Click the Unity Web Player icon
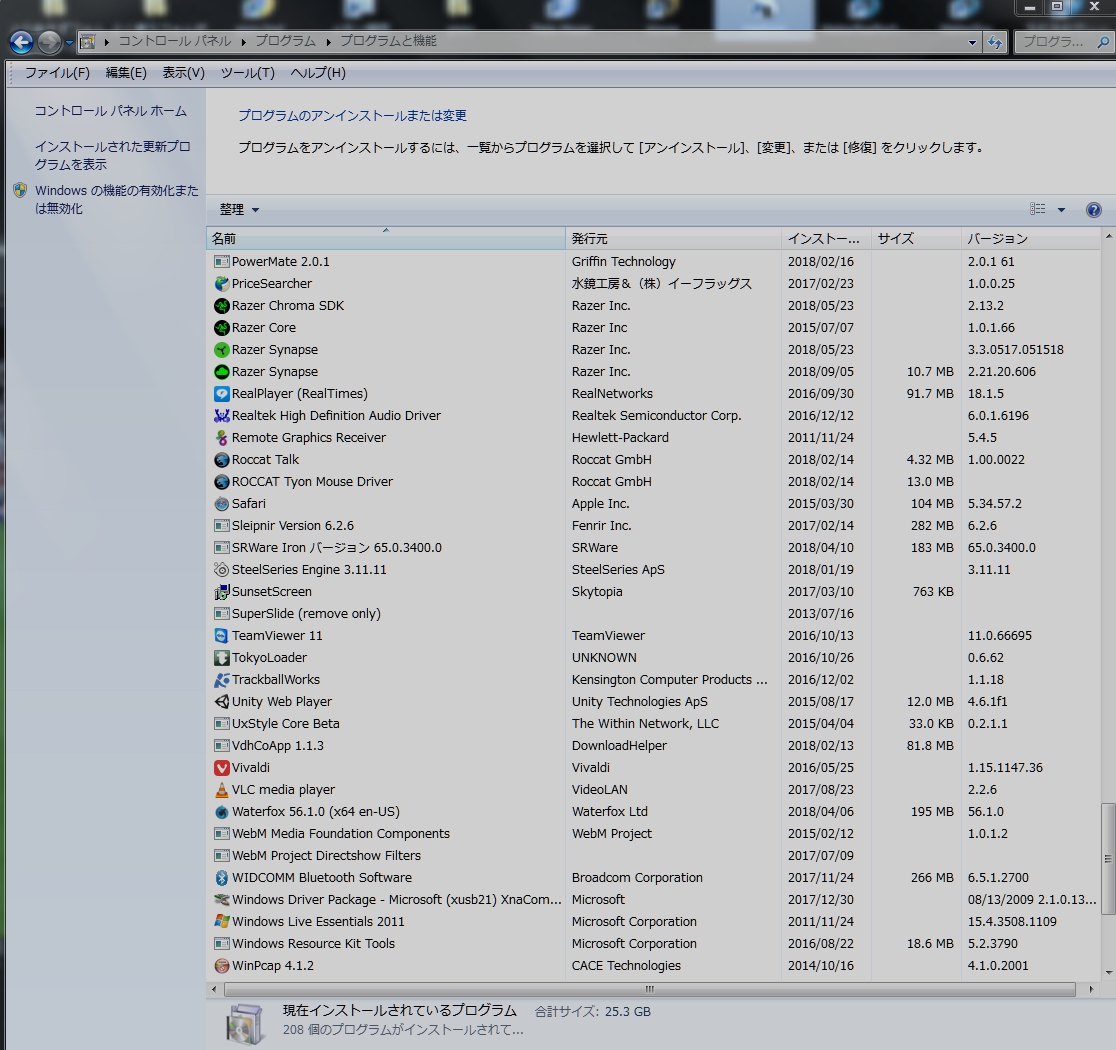1116x1050 pixels. click(x=222, y=702)
